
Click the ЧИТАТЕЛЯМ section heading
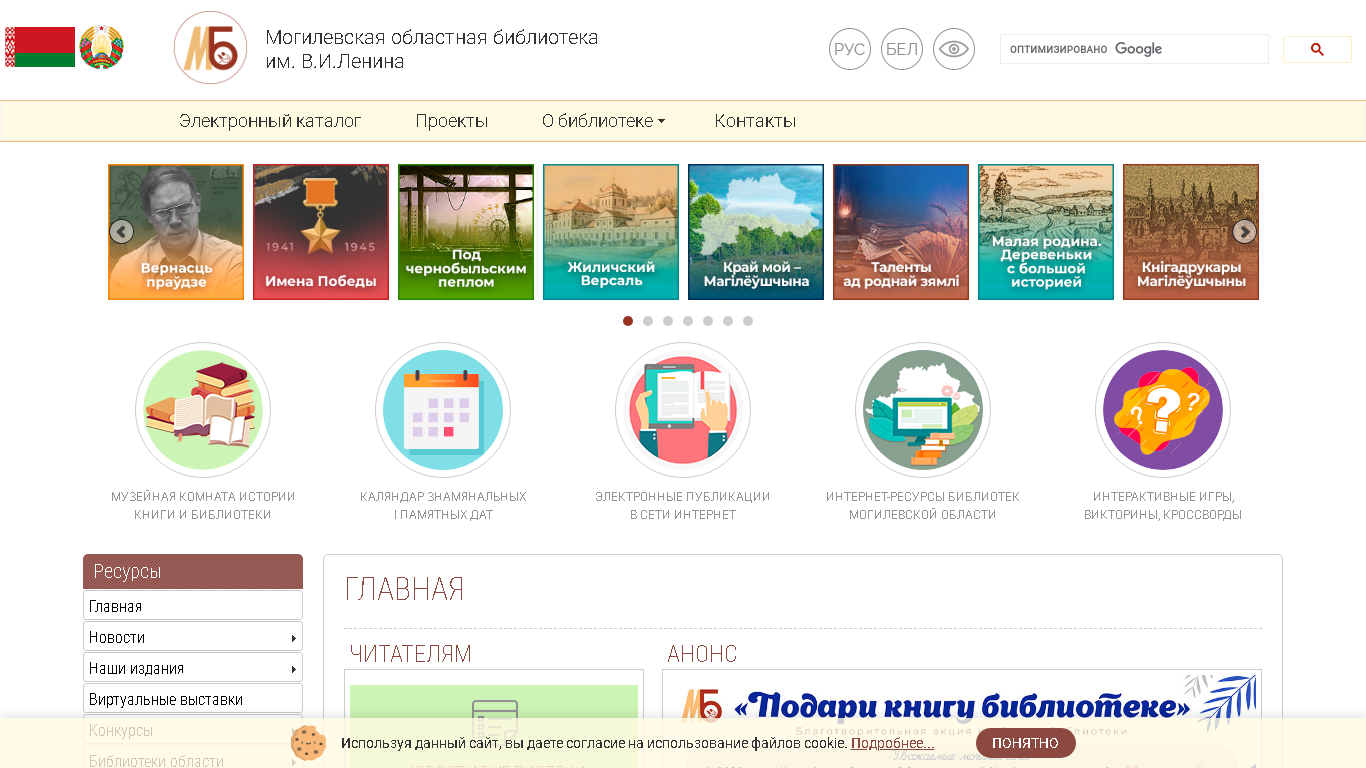410,654
